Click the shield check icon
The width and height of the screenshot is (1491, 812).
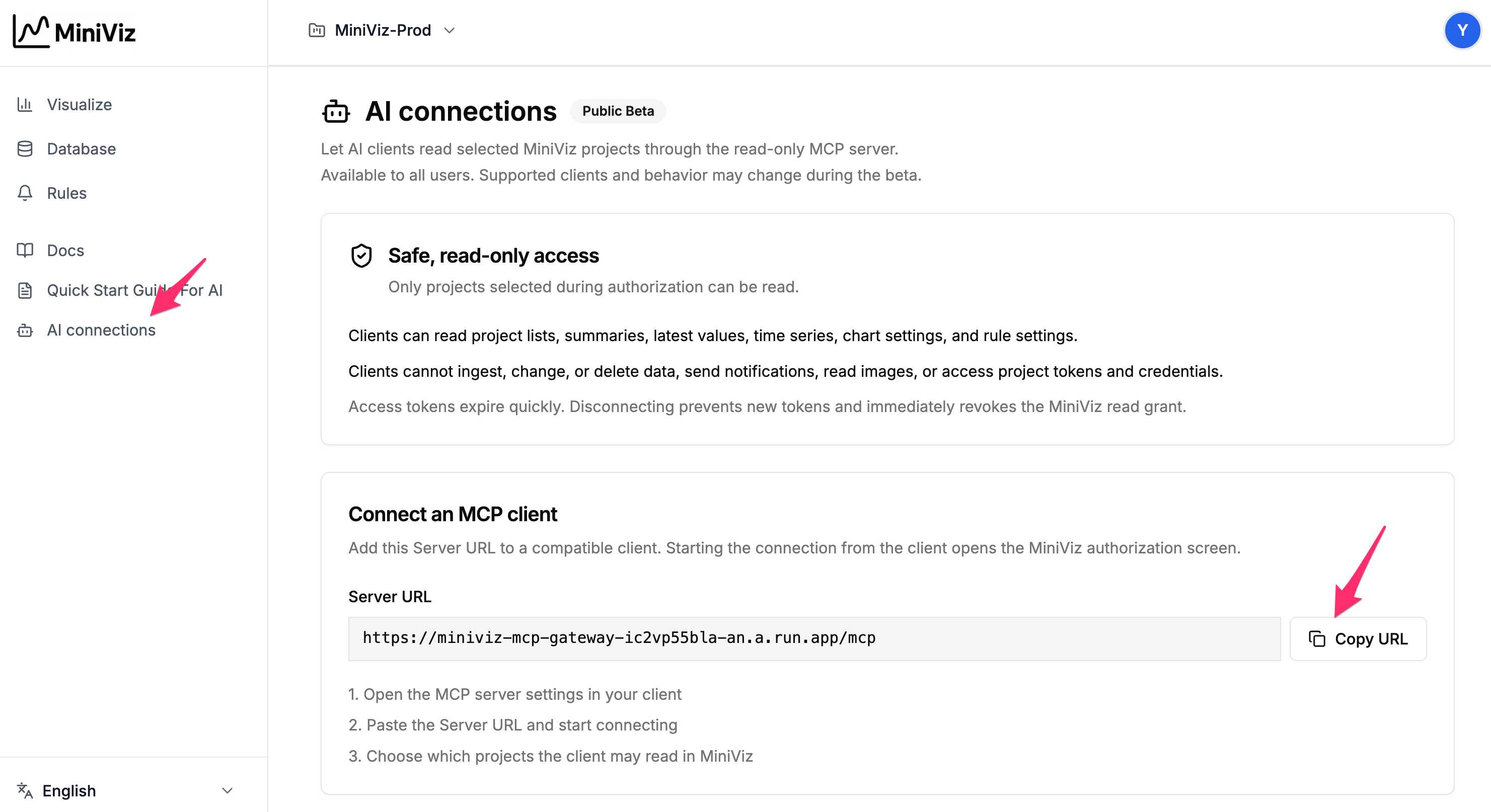[361, 255]
